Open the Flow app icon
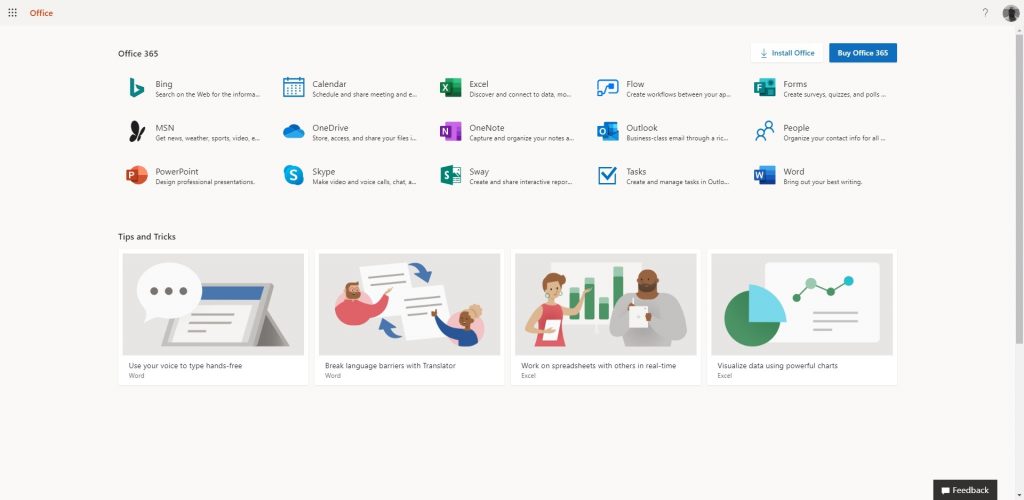 coord(607,87)
